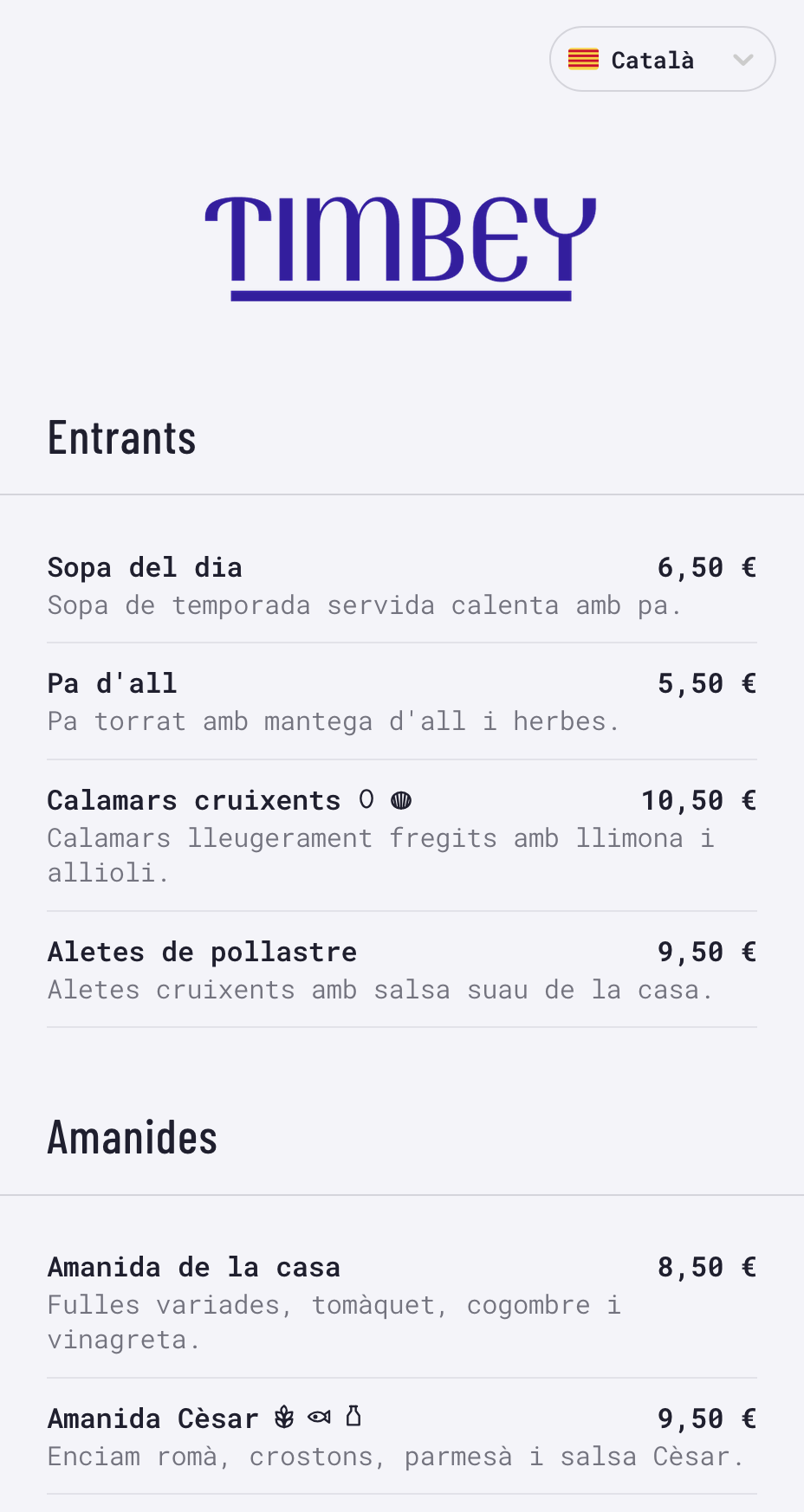Click the Sopa del dia description text
The width and height of the screenshot is (804, 1512).
365,605
